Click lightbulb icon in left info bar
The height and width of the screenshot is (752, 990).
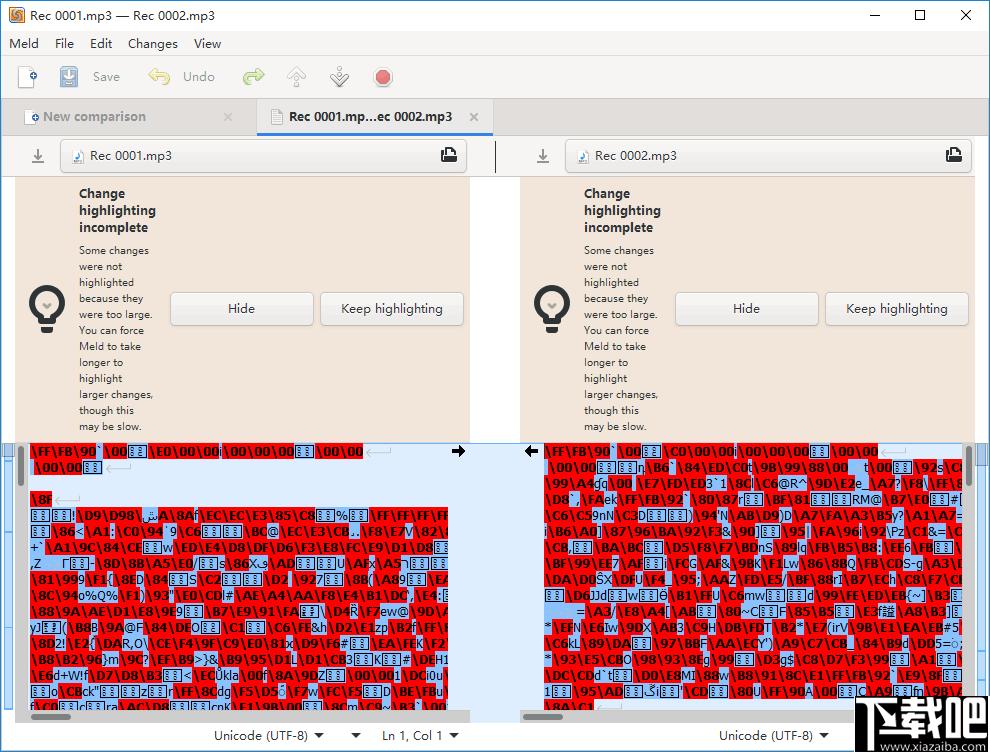coord(47,309)
